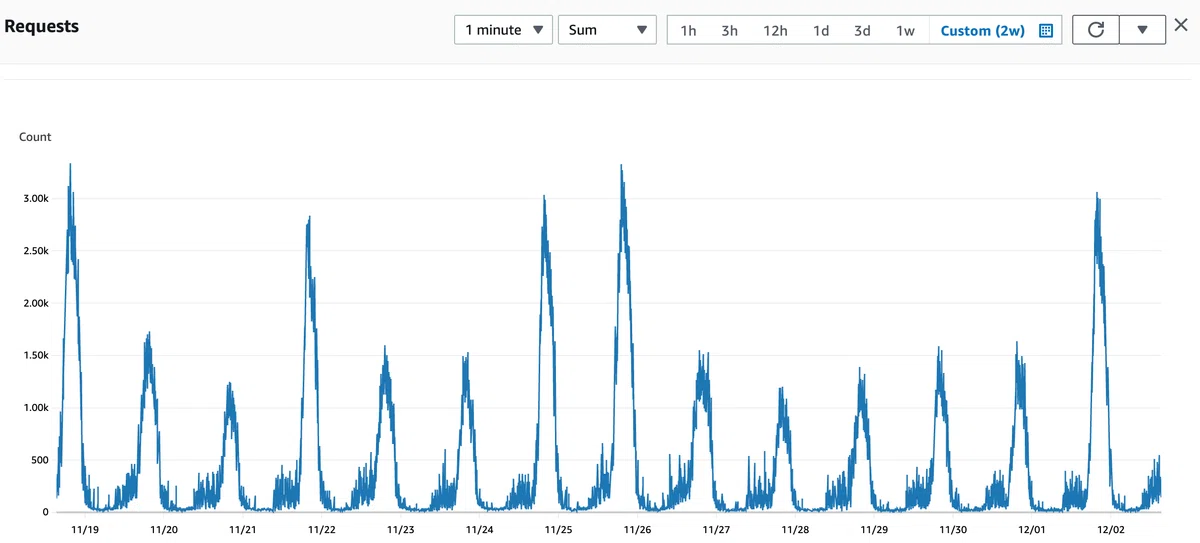Click the 11/26 date label
Viewport: 1200px width, 543px height.
[638, 530]
